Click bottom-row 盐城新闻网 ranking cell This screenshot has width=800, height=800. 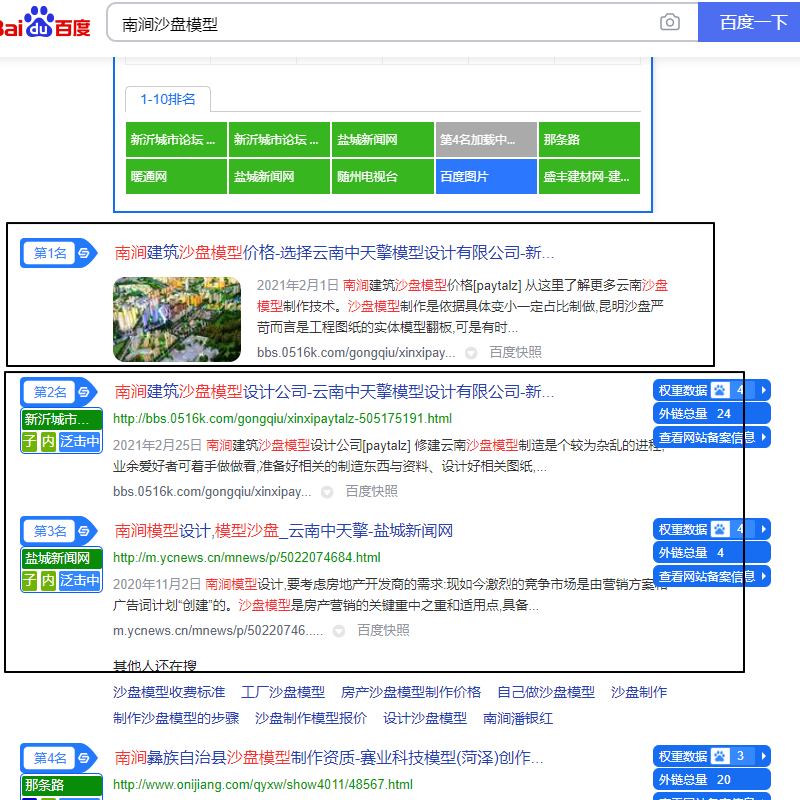(x=279, y=177)
